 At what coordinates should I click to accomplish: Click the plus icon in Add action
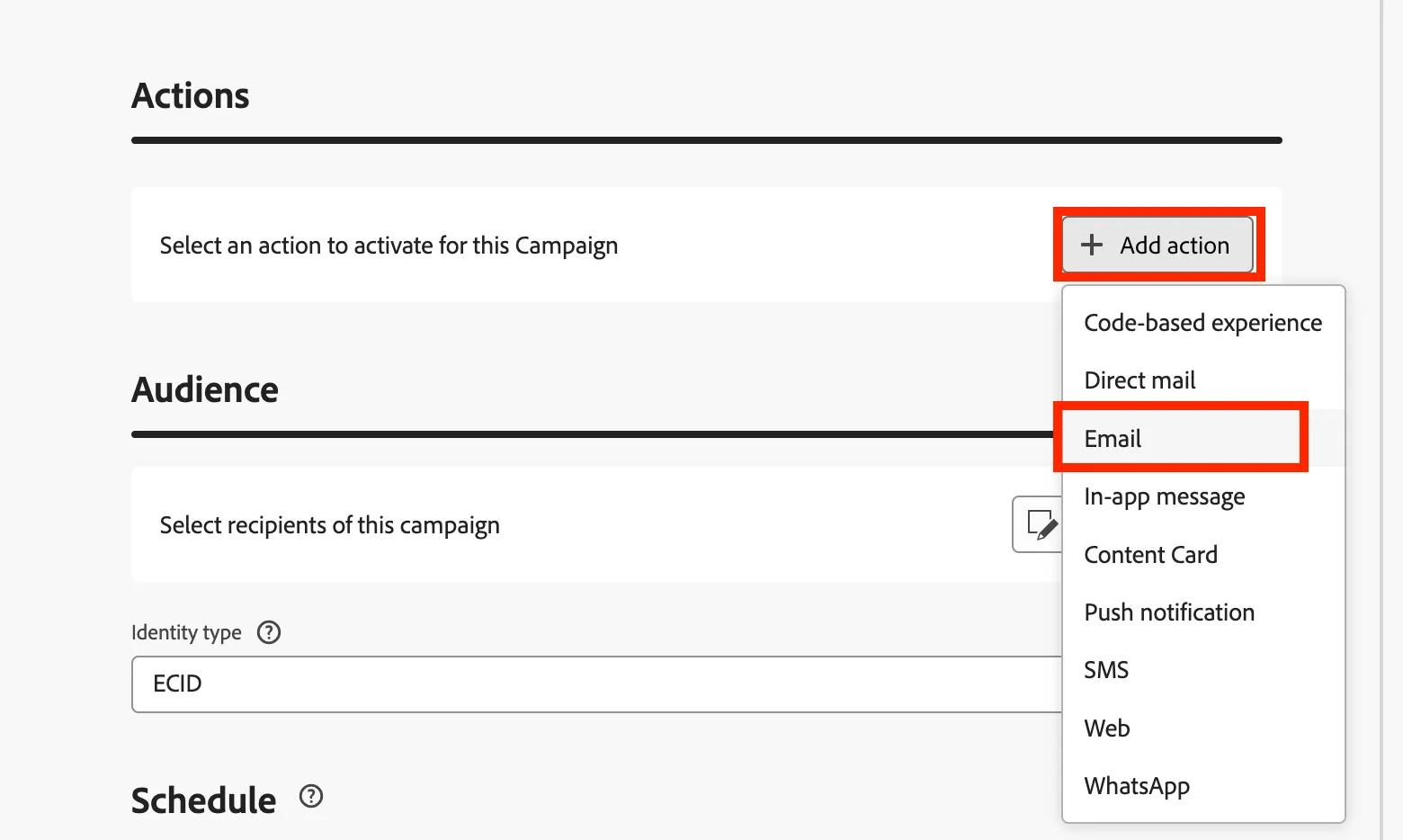[1092, 245]
